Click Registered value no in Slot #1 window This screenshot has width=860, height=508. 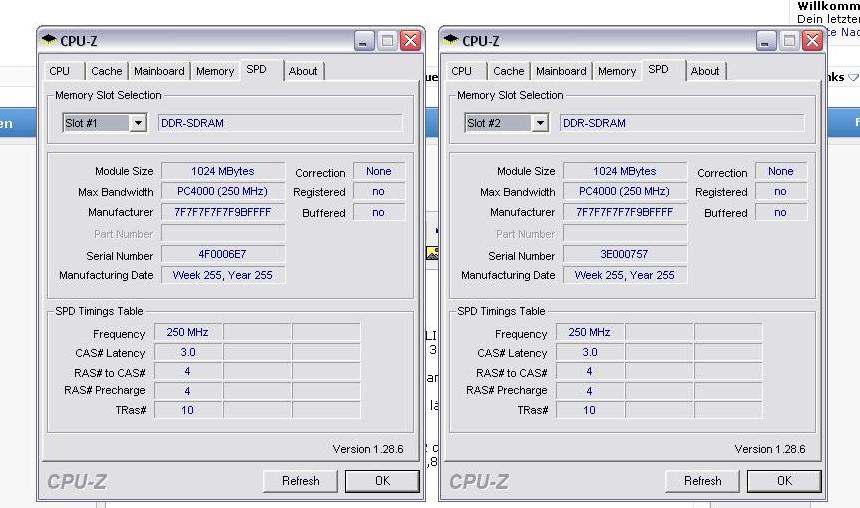pyautogui.click(x=379, y=191)
